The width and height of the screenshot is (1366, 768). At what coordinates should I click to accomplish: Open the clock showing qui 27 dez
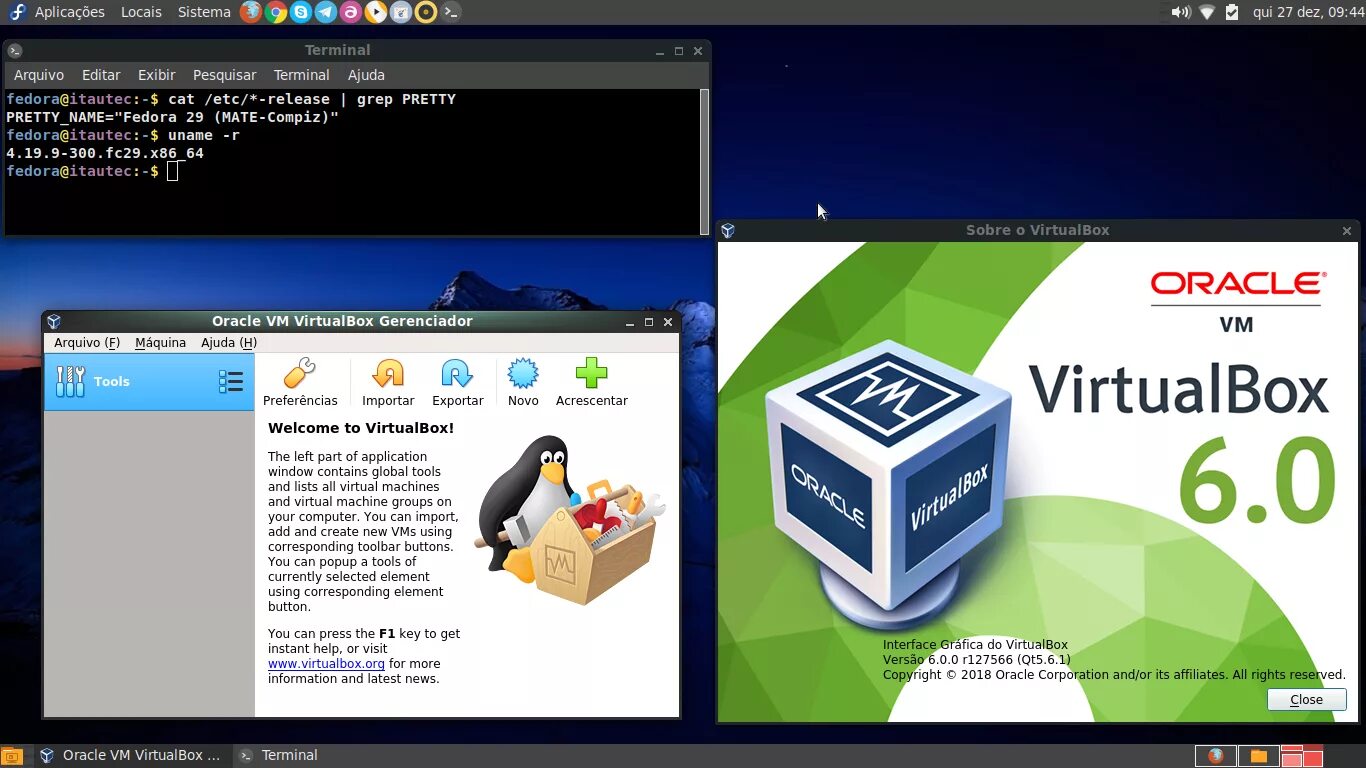click(1308, 12)
